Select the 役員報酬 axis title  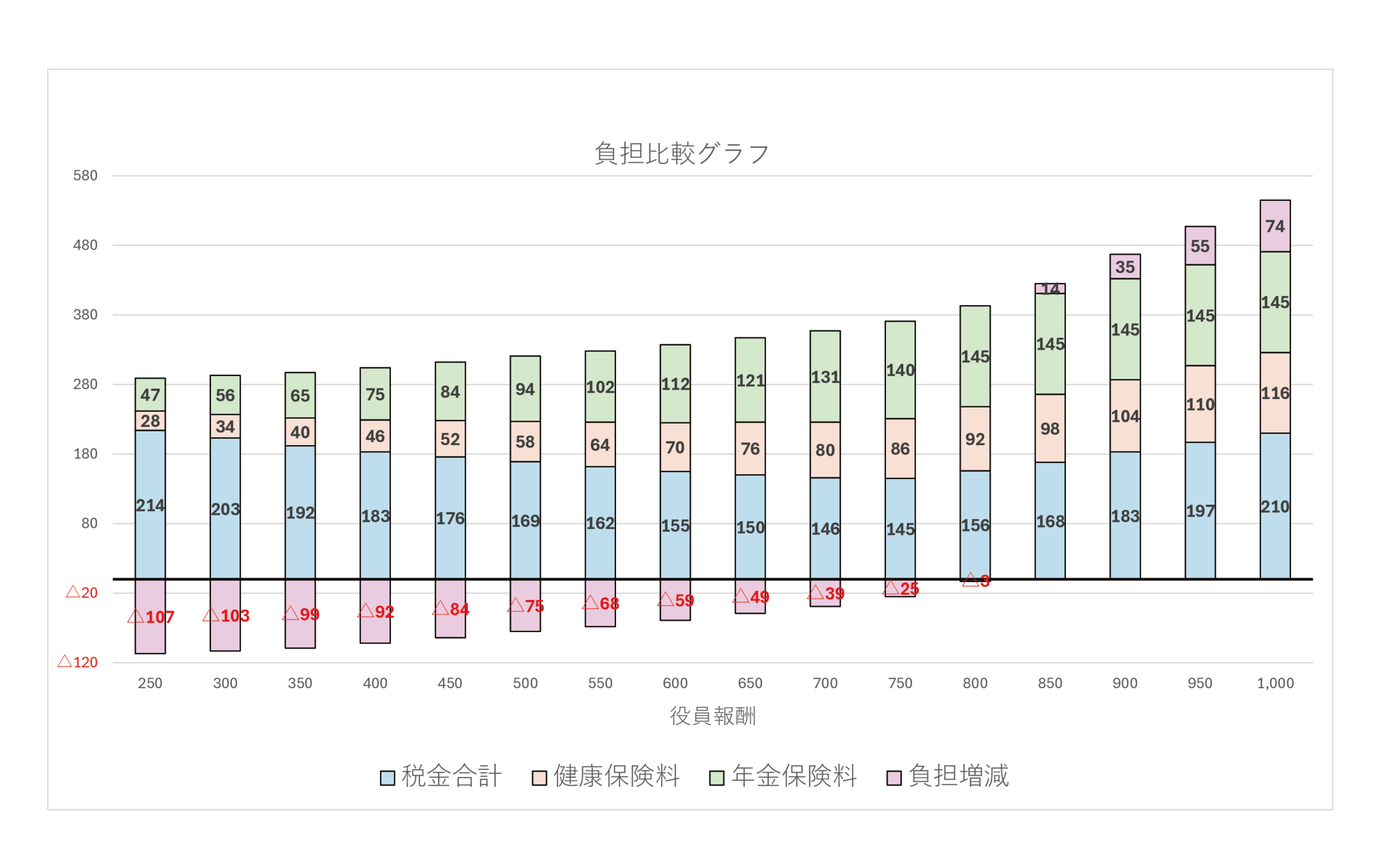pos(713,716)
